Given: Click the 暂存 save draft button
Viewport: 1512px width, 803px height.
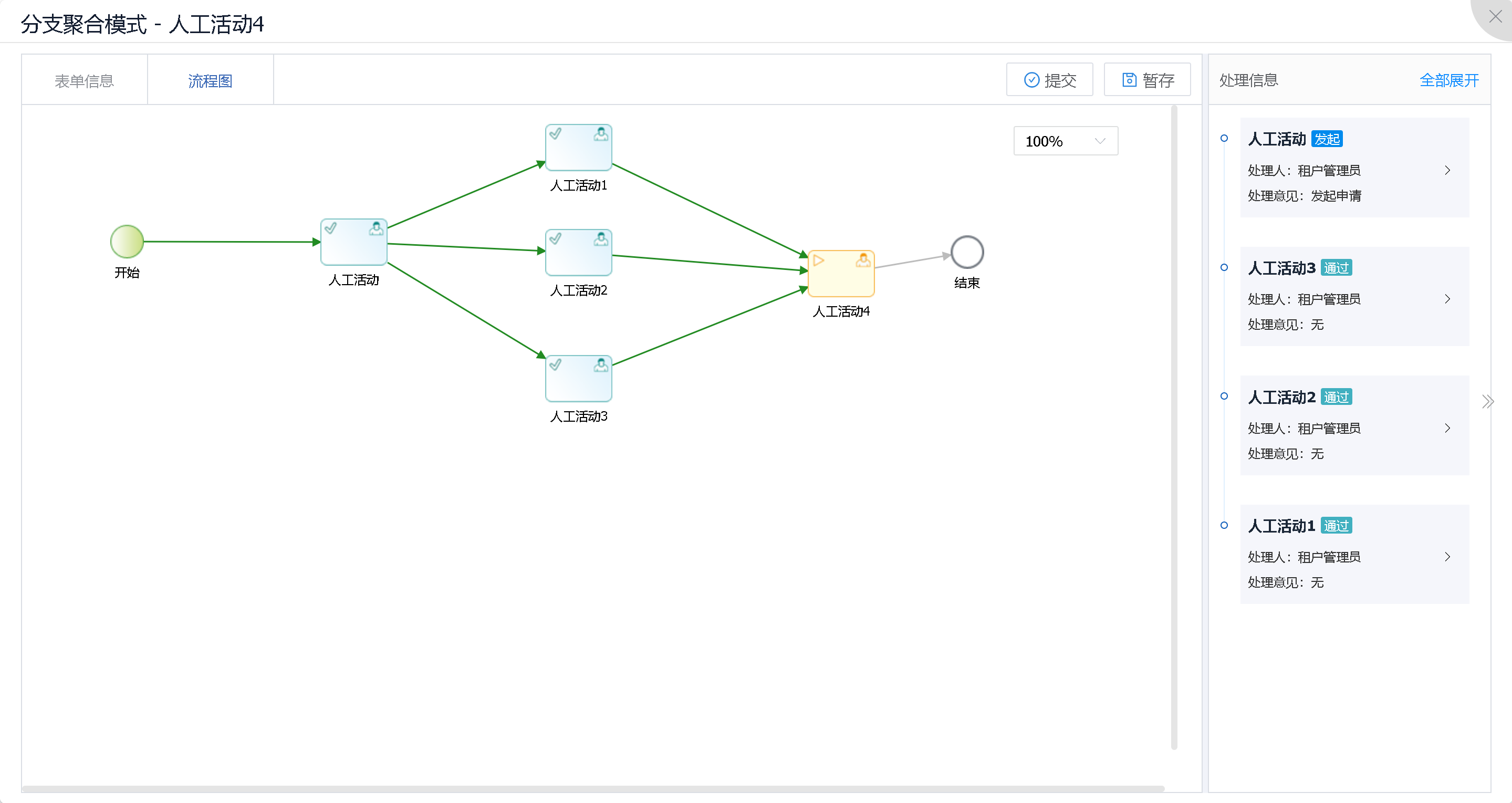Looking at the screenshot, I should point(1147,80).
